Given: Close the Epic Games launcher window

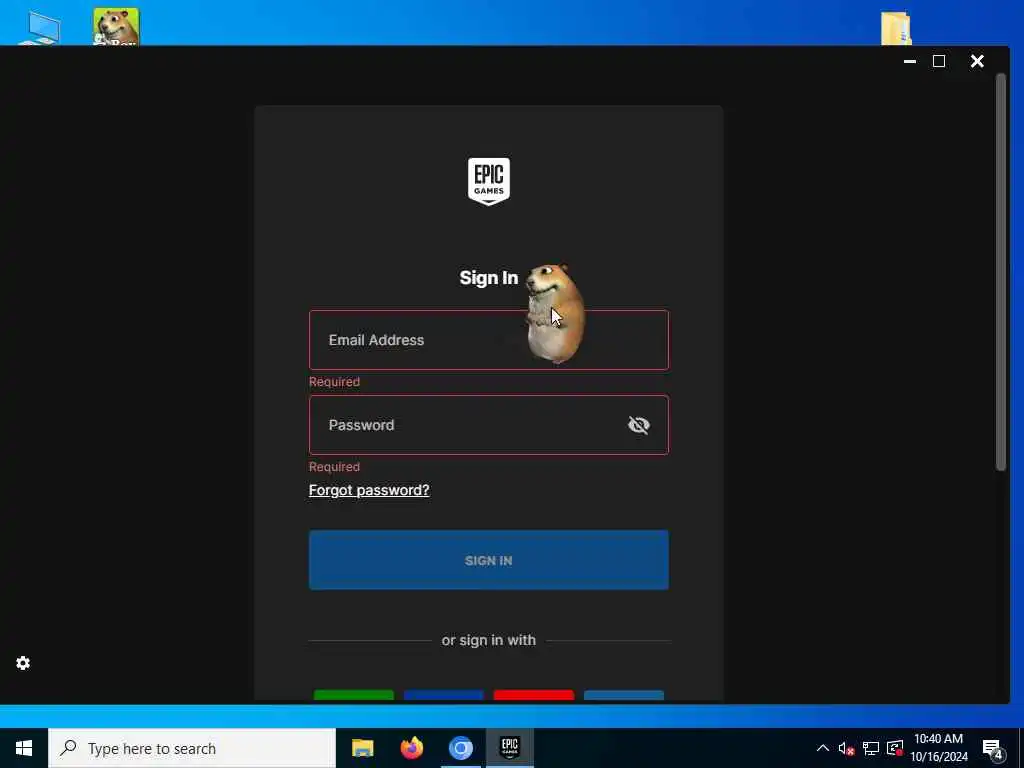Looking at the screenshot, I should [977, 61].
